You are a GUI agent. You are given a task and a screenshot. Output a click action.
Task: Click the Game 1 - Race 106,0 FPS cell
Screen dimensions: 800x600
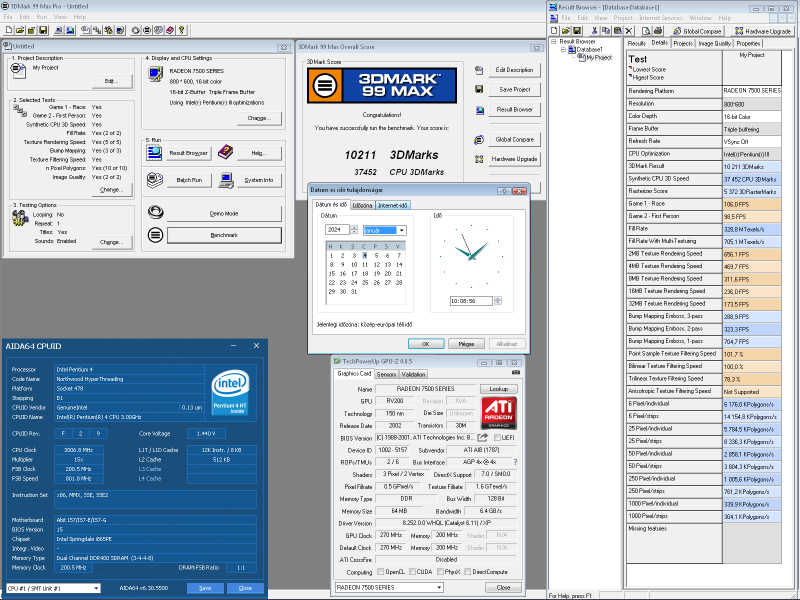click(752, 204)
